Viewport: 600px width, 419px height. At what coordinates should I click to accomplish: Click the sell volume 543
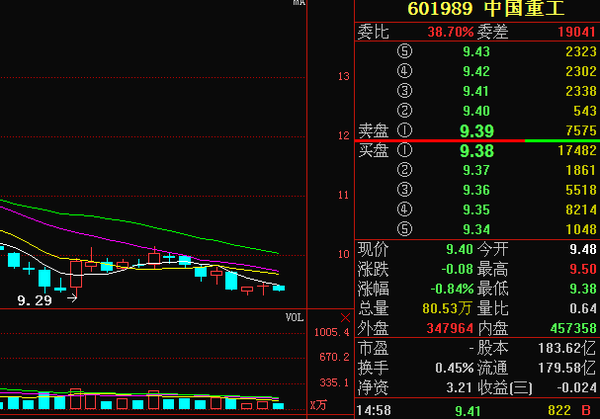point(585,111)
